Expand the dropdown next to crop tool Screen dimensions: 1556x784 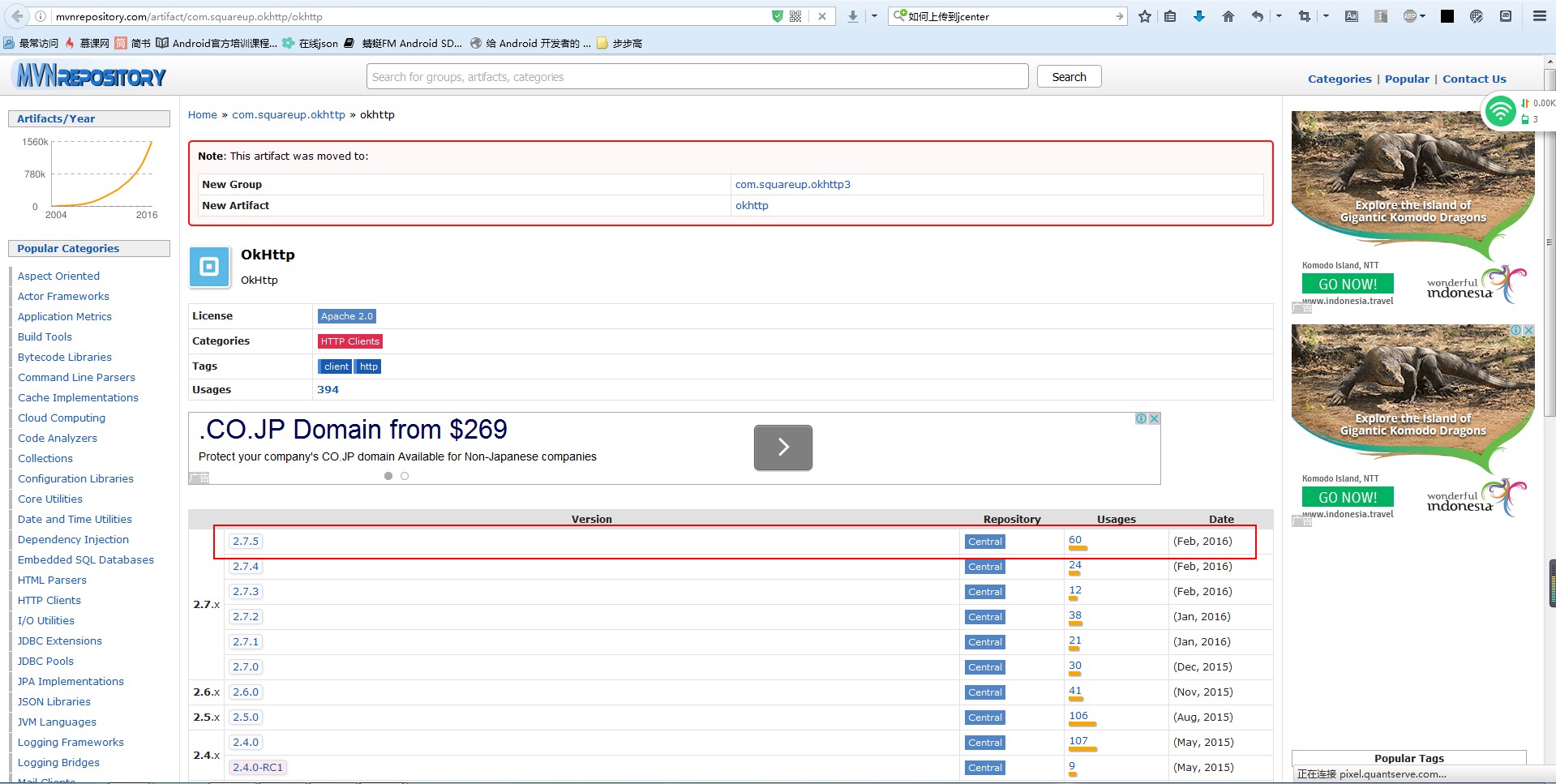[x=1326, y=16]
